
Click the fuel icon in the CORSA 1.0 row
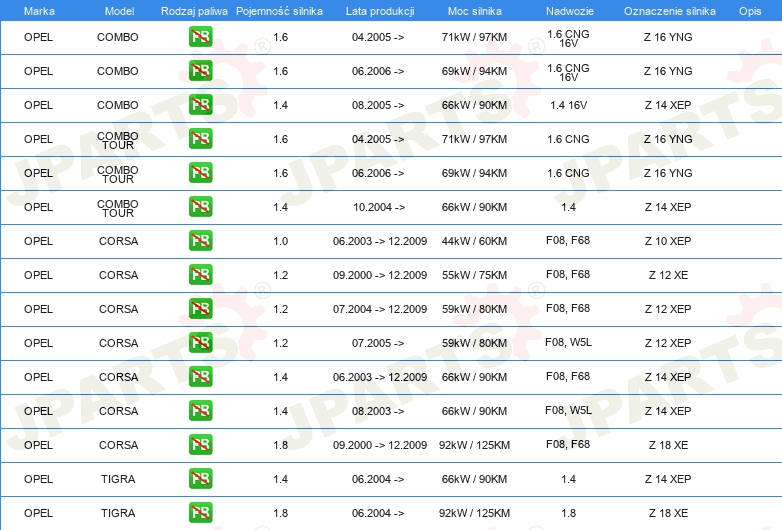click(200, 240)
